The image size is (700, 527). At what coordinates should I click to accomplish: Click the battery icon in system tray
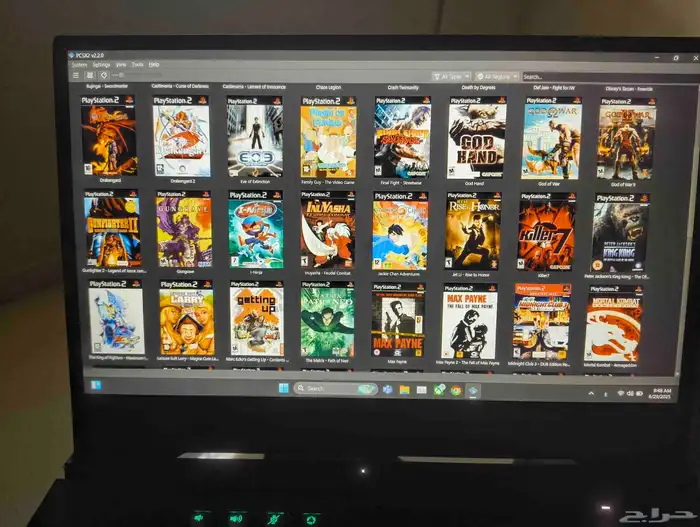point(639,394)
